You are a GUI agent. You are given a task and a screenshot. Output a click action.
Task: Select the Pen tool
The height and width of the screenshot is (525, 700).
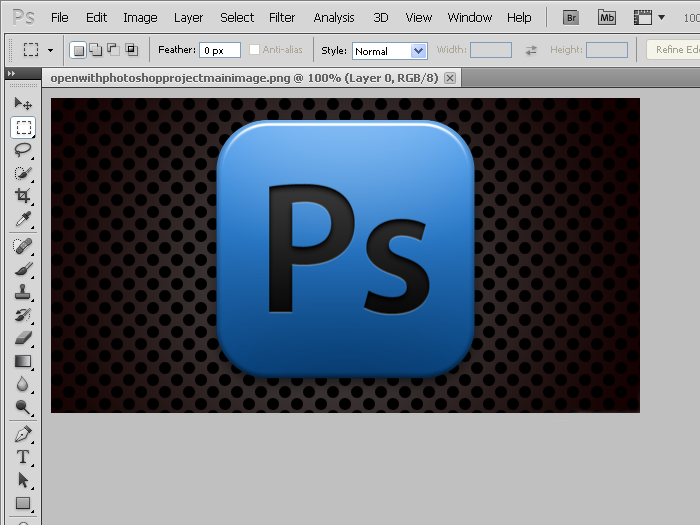(x=23, y=434)
